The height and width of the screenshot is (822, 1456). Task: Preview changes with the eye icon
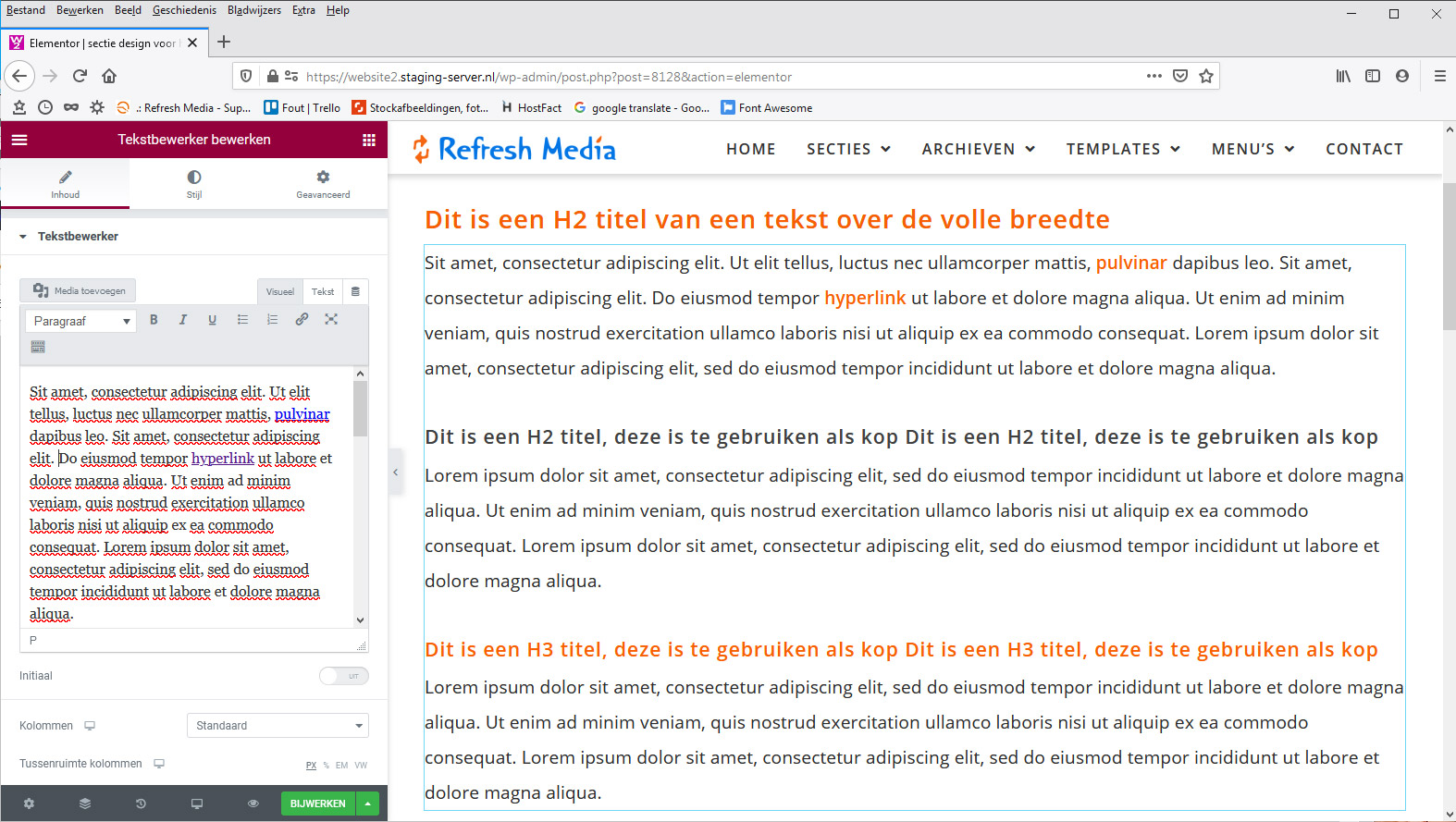point(253,804)
